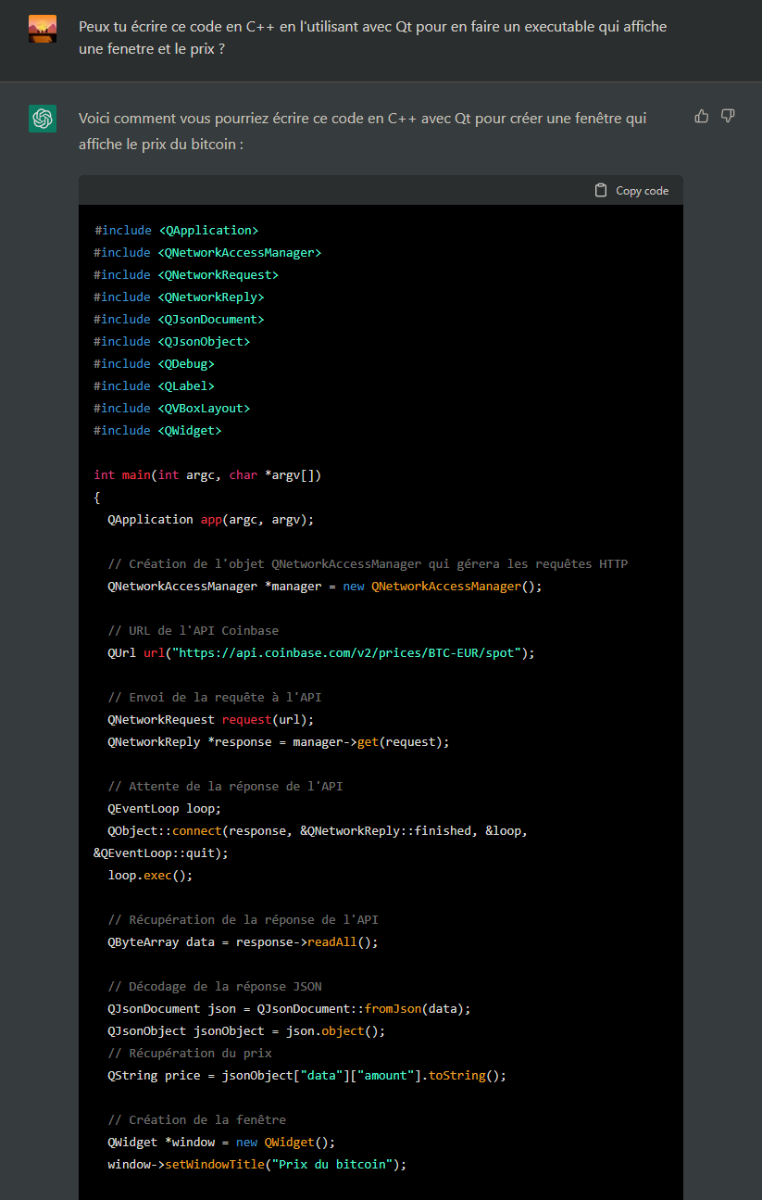Click the thumbs down feedback icon

click(x=728, y=116)
